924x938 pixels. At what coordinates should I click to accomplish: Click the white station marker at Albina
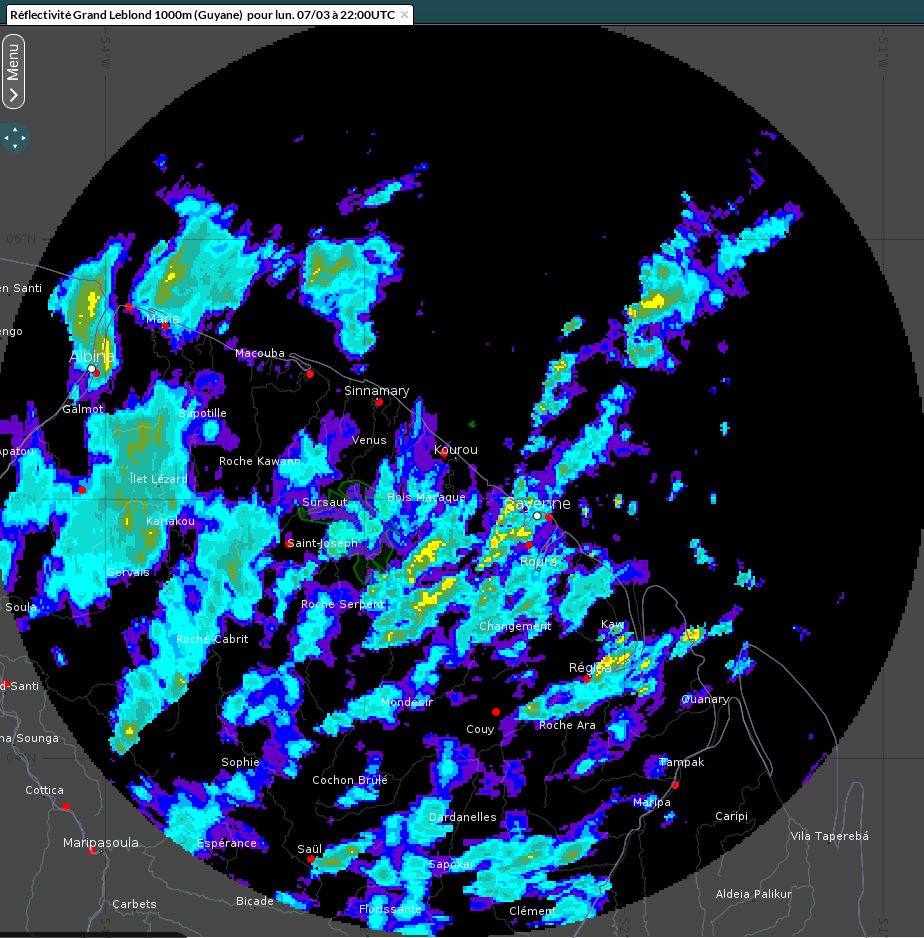(x=91, y=369)
